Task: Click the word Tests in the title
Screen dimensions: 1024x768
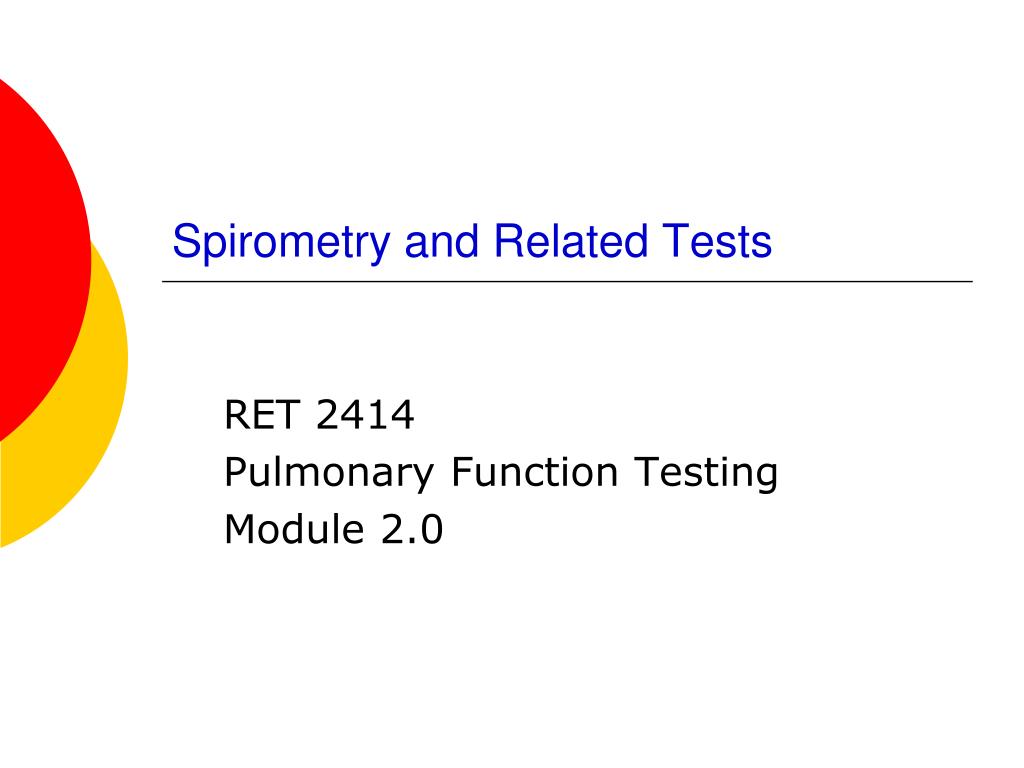Action: pos(717,242)
